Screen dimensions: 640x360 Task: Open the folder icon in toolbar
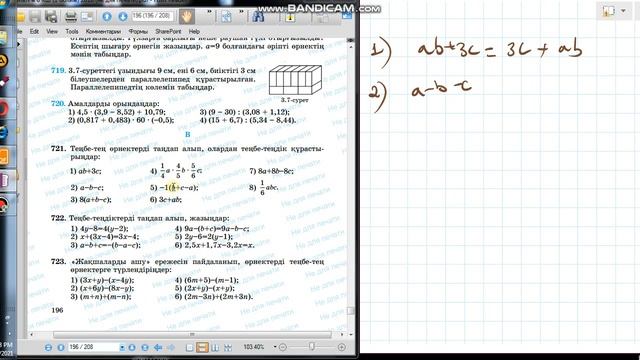click(x=21, y=17)
